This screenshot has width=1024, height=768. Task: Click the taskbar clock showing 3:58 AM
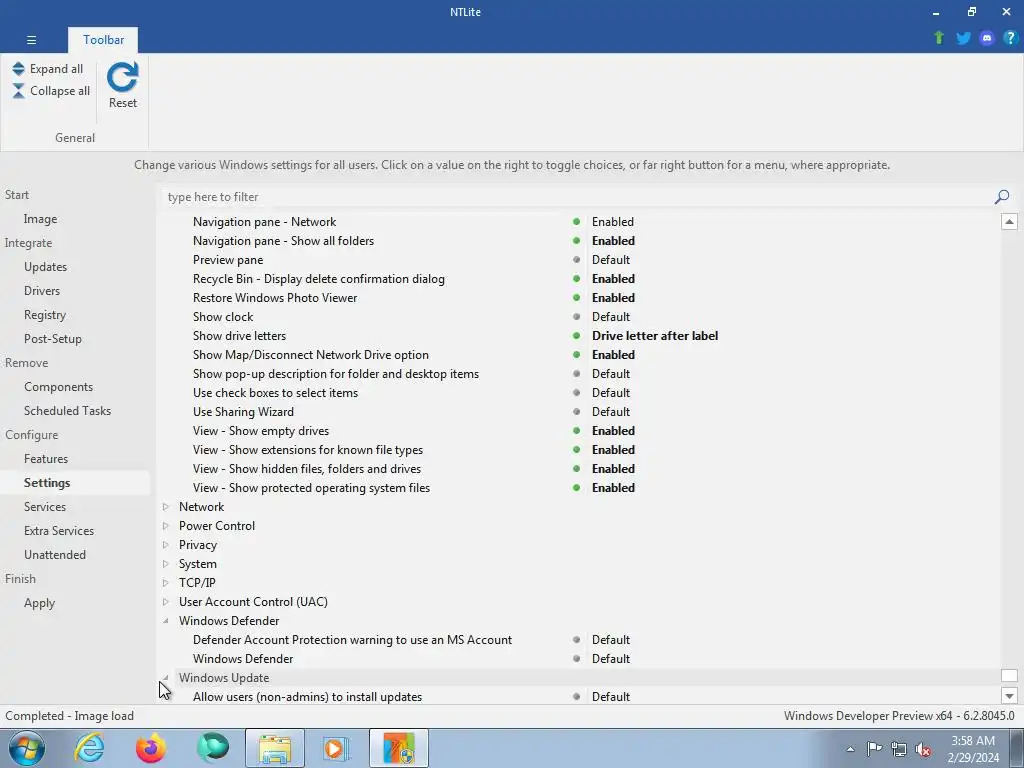click(x=973, y=749)
